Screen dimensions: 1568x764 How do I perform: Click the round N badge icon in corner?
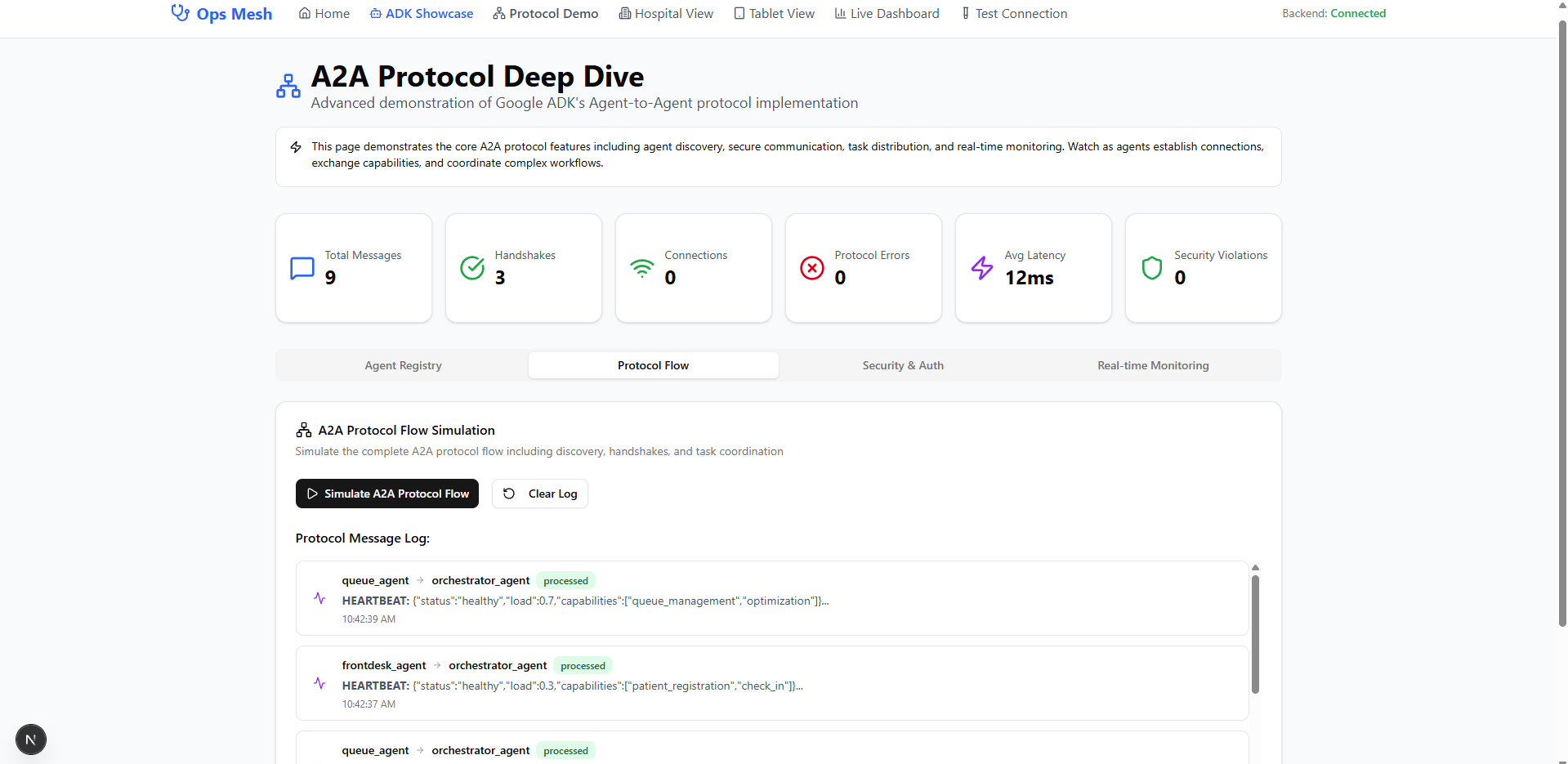tap(31, 739)
